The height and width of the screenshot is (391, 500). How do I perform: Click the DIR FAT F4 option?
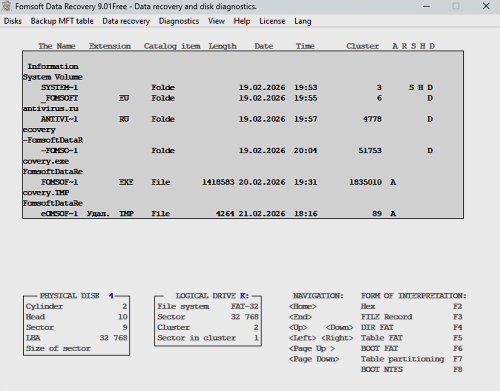click(x=411, y=327)
